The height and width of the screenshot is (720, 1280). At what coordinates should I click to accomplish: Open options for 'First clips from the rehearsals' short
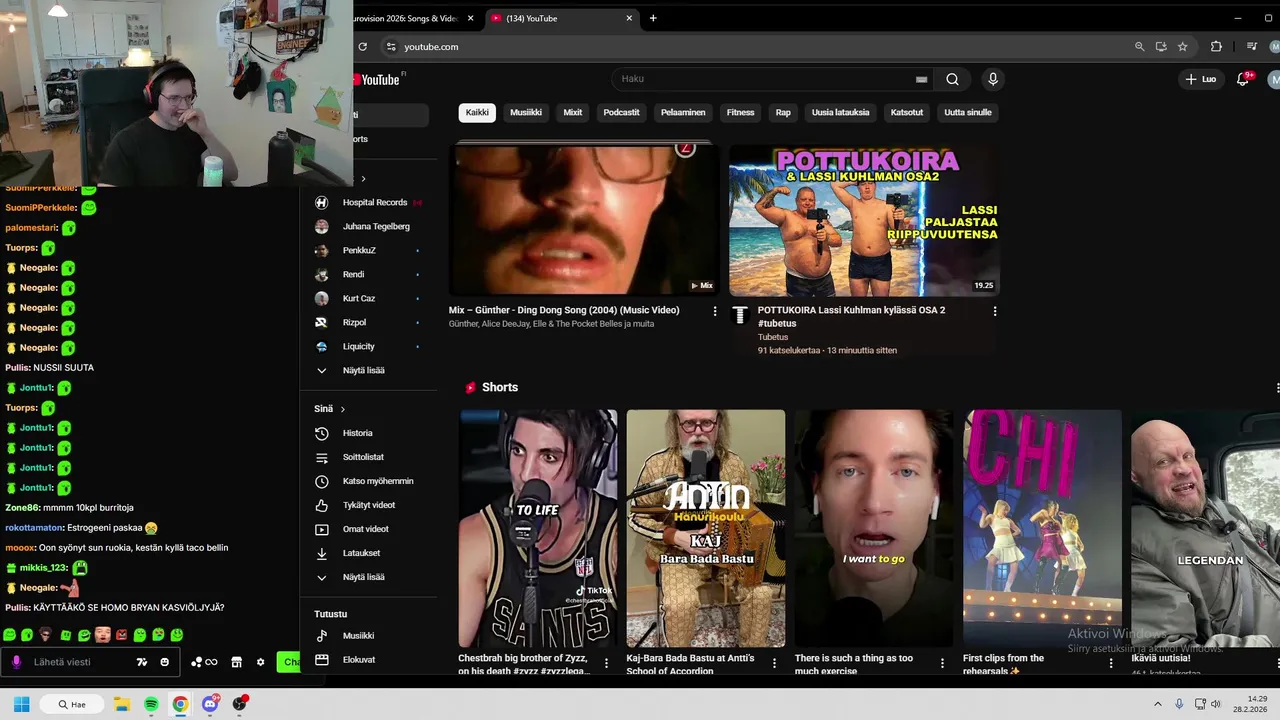click(1110, 662)
